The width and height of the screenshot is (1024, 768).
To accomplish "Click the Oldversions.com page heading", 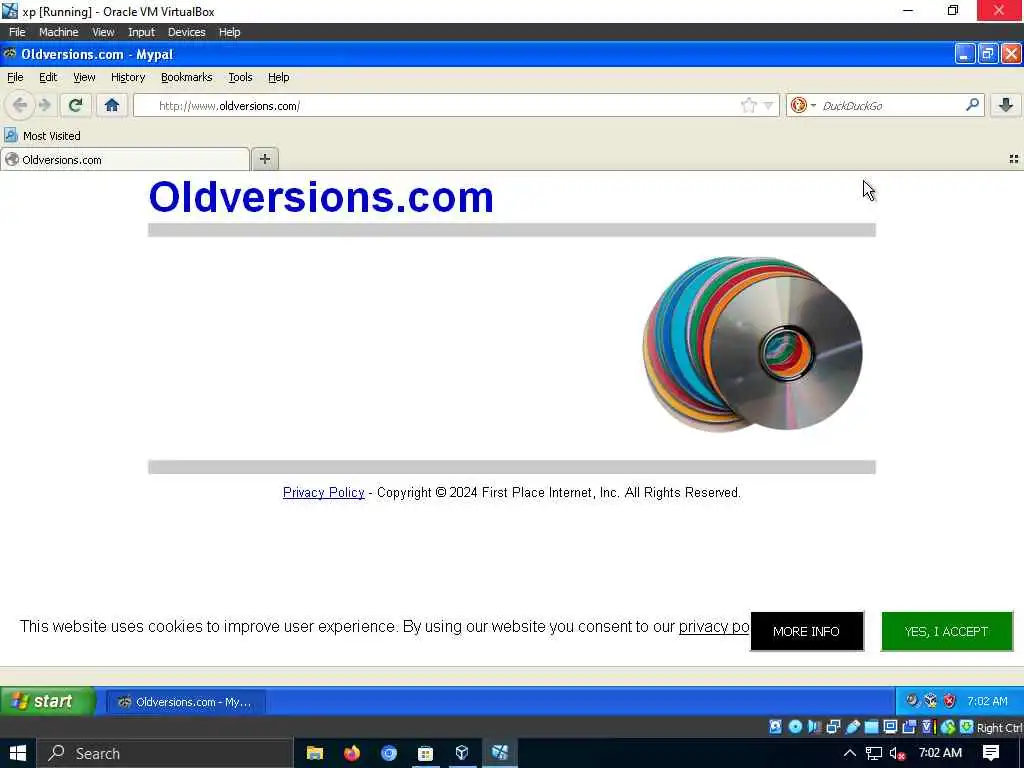I will [x=321, y=197].
